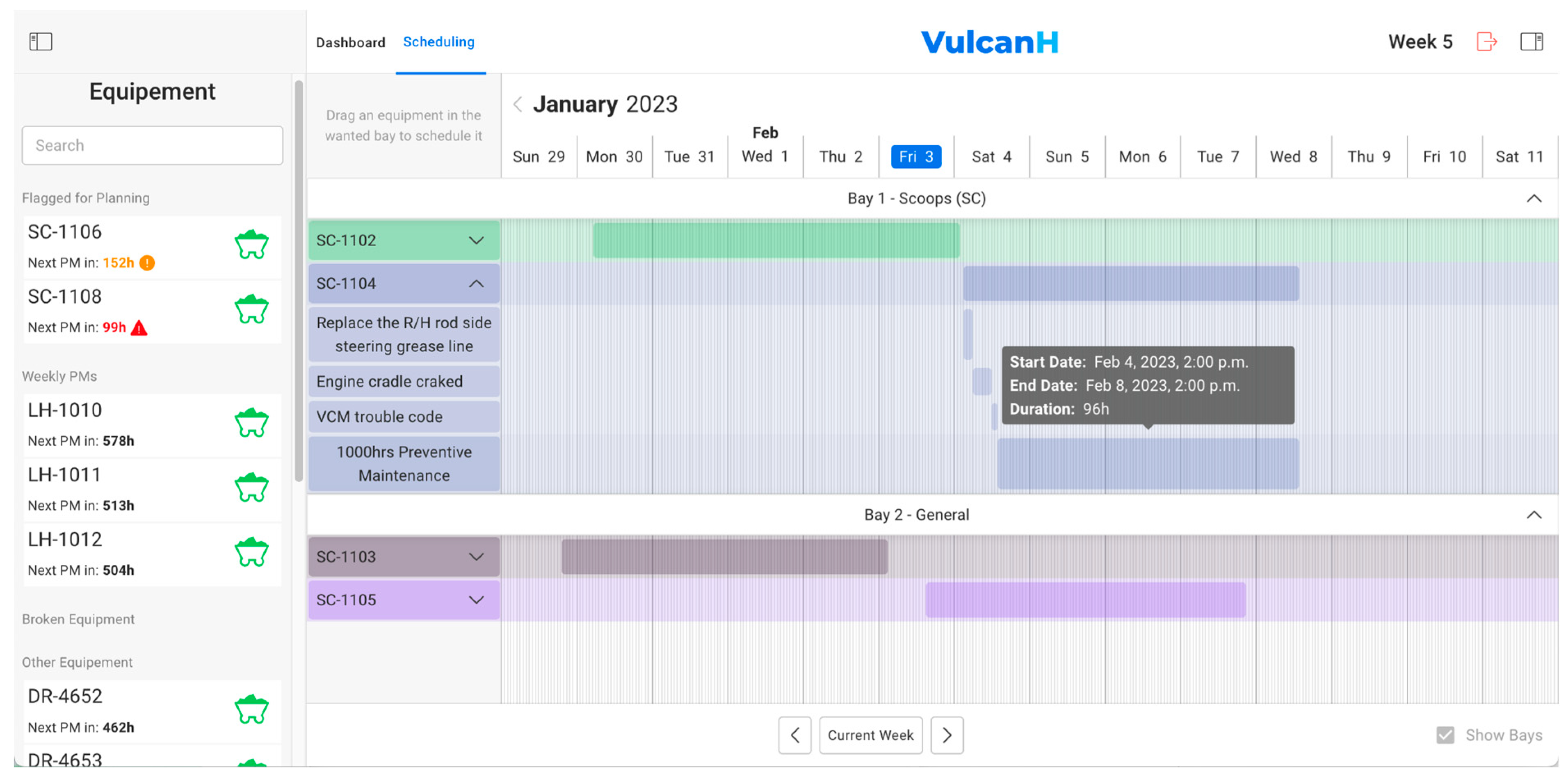Viewport: 1568px width, 781px height.
Task: Expand the SC-1102 row chevron
Action: 476,240
